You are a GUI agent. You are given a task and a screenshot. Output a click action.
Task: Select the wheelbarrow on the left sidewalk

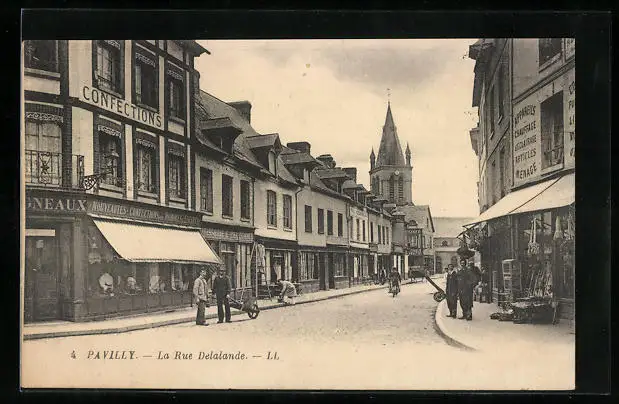point(245,302)
